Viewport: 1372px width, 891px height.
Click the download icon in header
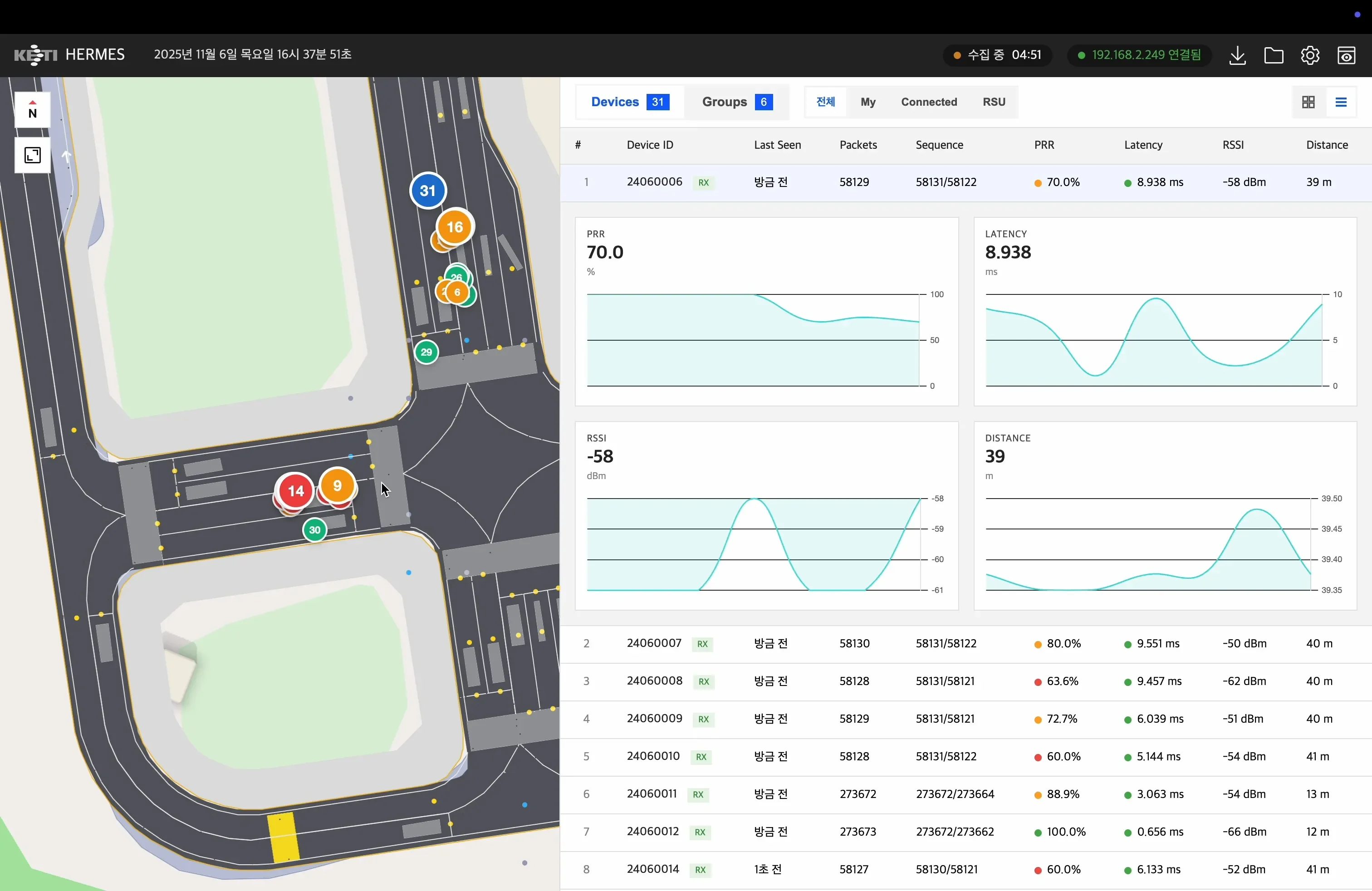(x=1237, y=55)
